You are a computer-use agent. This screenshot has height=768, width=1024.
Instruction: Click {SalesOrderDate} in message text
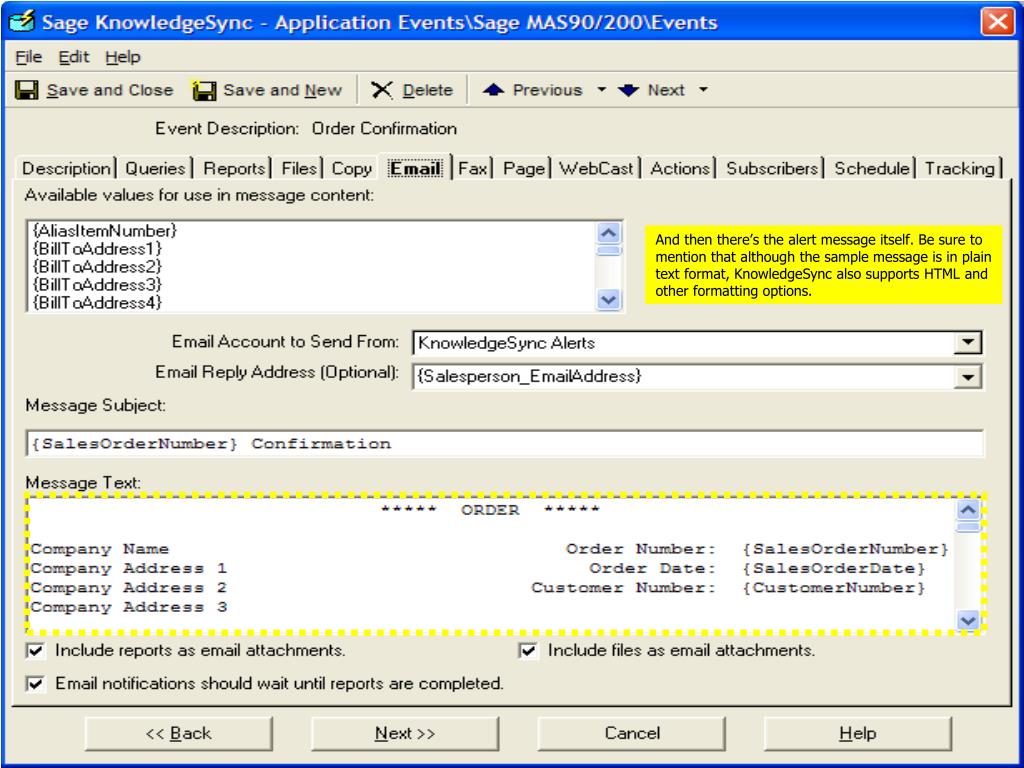coord(834,568)
